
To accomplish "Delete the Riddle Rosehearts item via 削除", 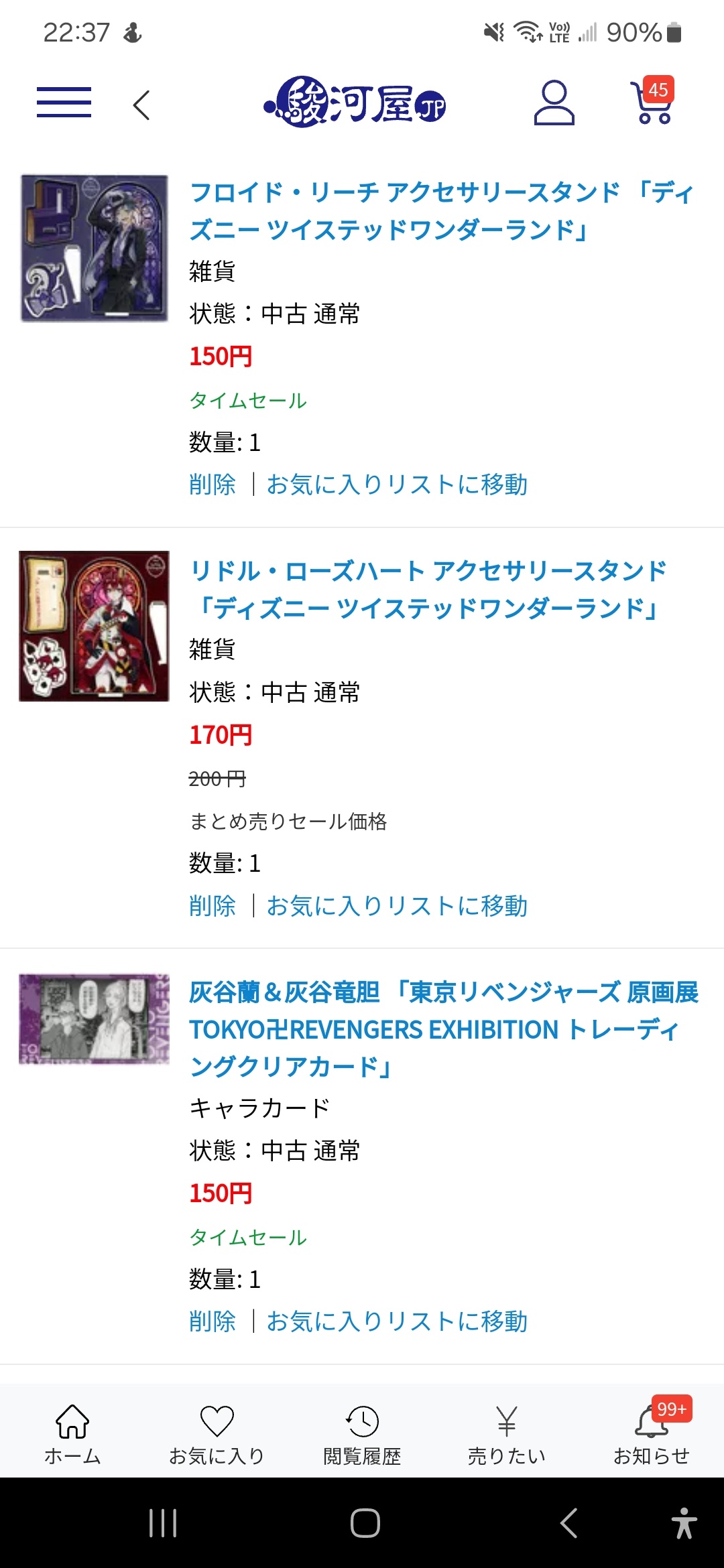I will point(213,906).
